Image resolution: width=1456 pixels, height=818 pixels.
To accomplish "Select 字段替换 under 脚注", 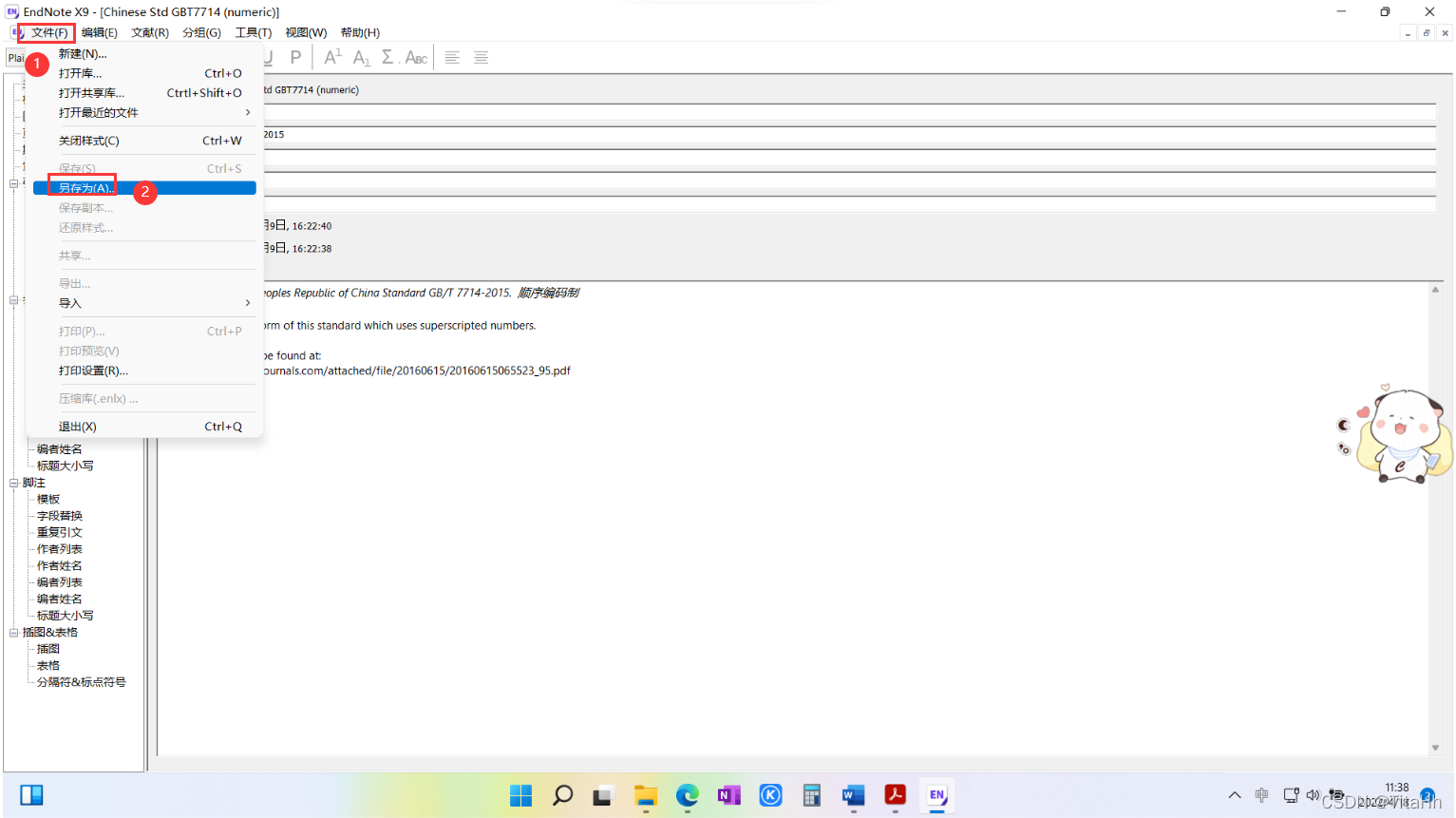I will coord(60,516).
